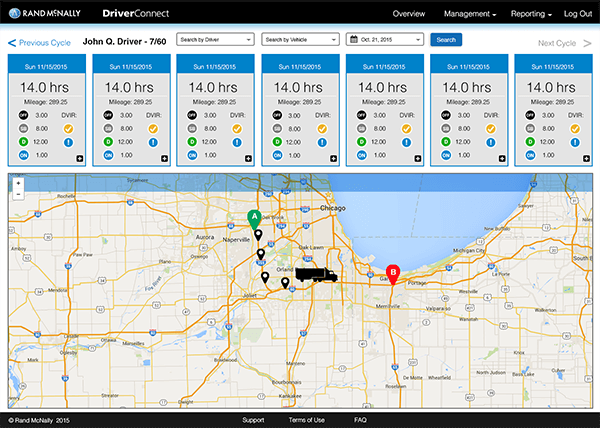Screen dimensions: 600x428
Task: Click the black pin just below marker A
Action: click(x=258, y=235)
